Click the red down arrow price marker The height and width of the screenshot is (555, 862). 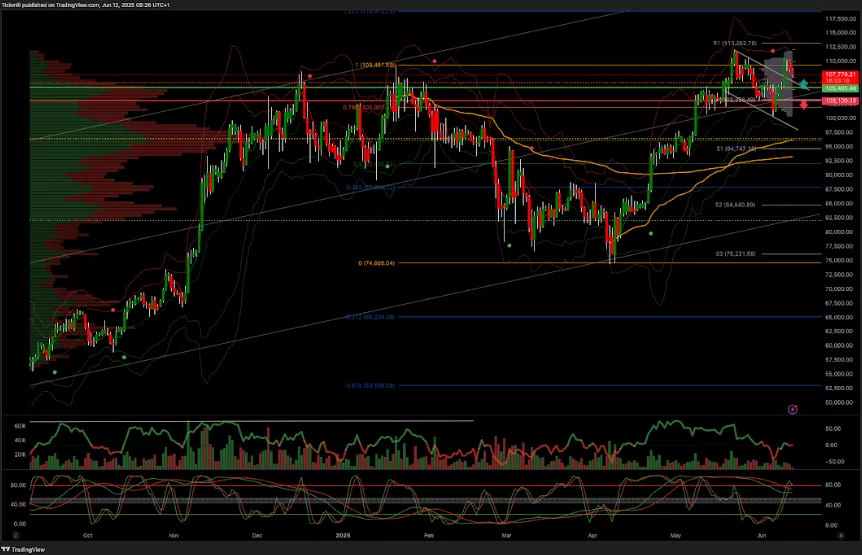tap(804, 104)
